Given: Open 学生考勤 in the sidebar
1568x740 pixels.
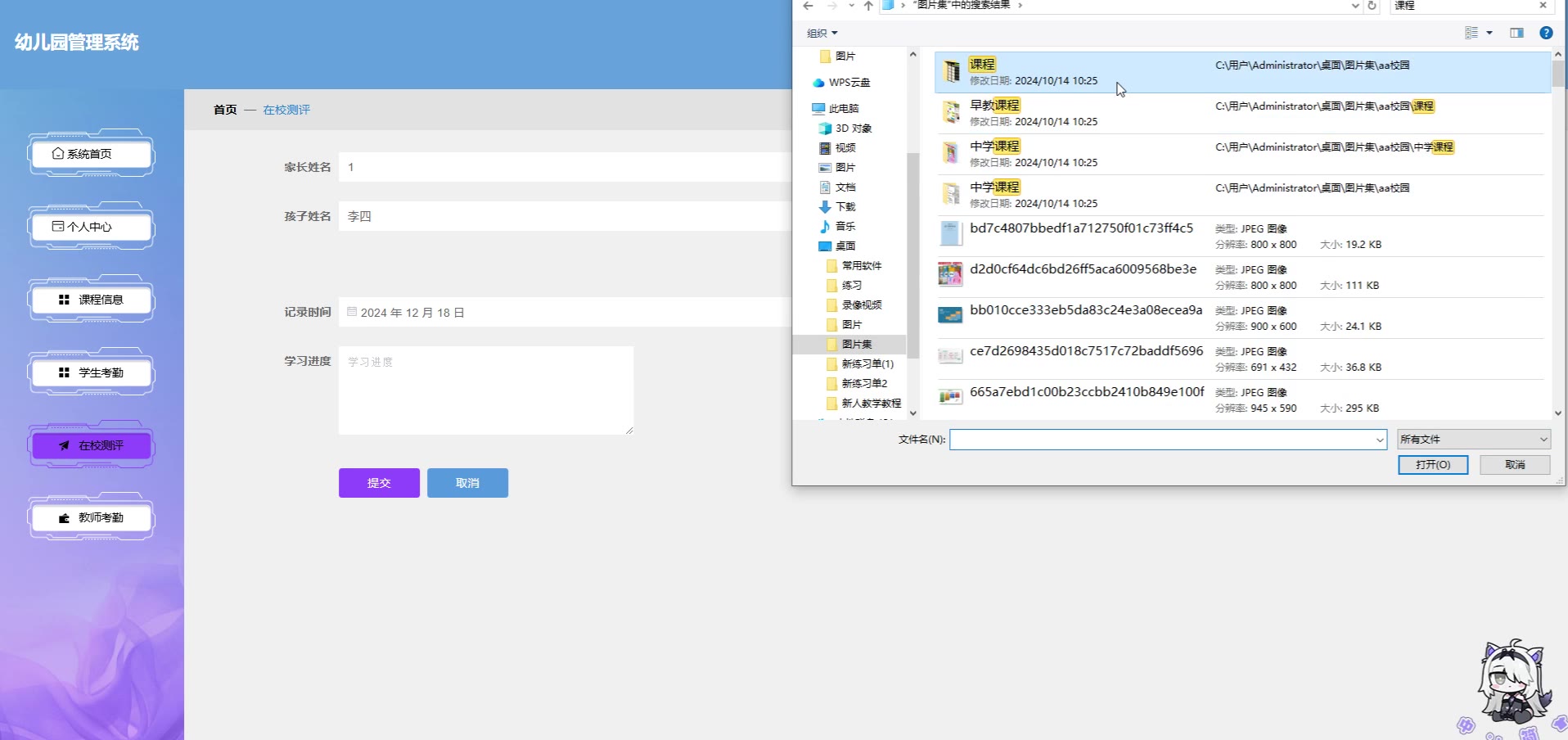Looking at the screenshot, I should click(91, 372).
